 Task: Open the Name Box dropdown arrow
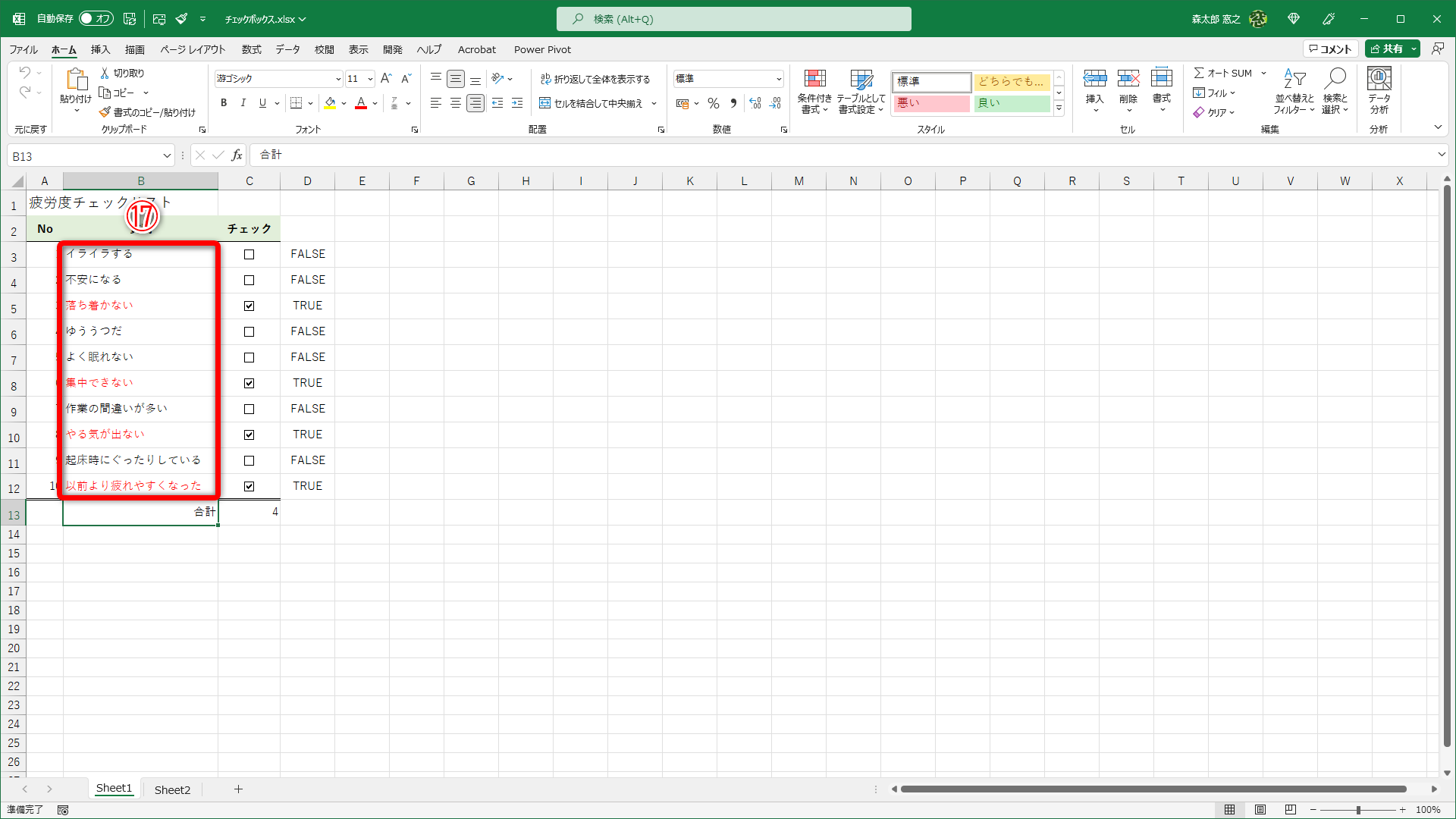click(167, 156)
